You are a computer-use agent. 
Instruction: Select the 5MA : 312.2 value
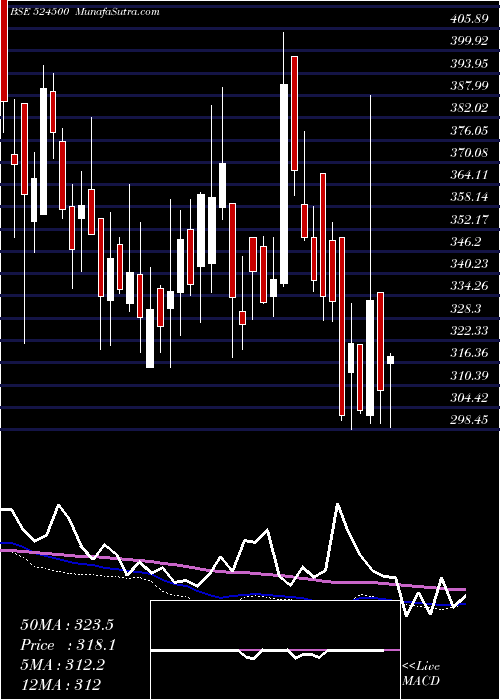[63, 665]
